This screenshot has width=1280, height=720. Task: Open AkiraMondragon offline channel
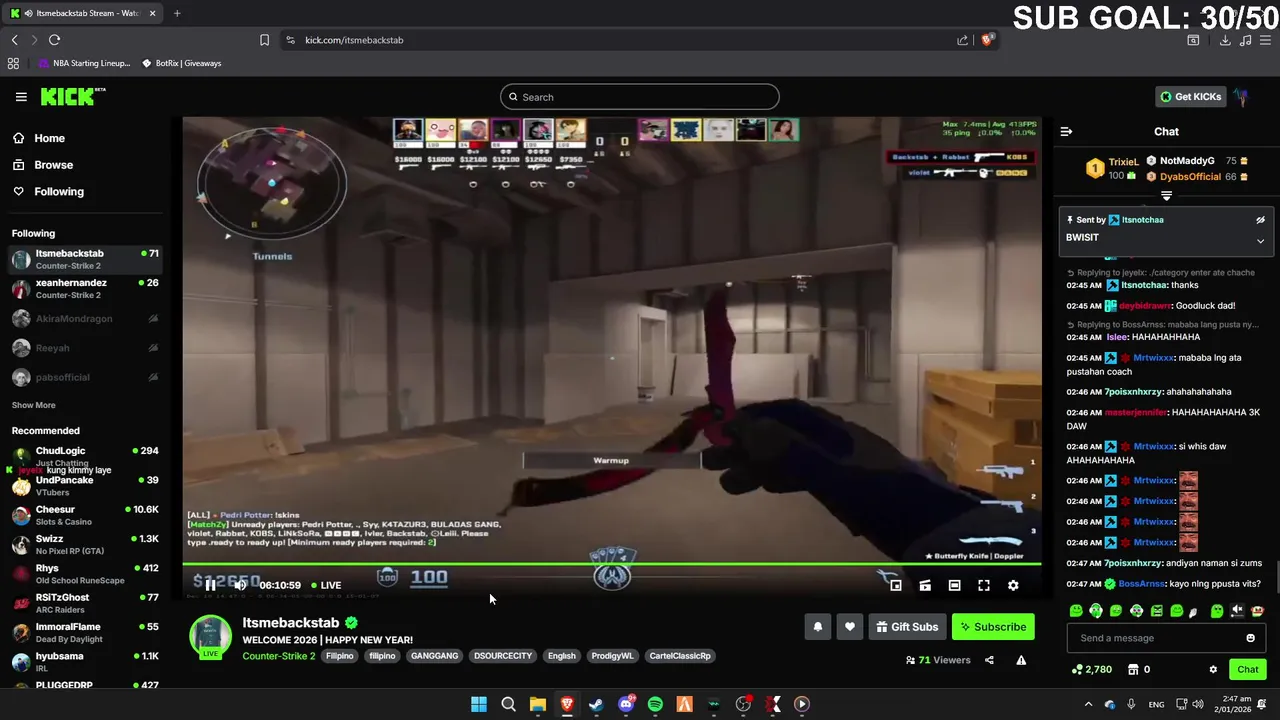85,319
